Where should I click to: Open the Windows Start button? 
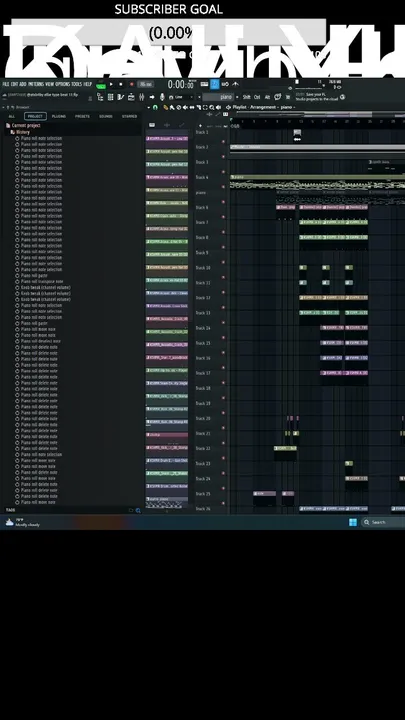coord(353,522)
